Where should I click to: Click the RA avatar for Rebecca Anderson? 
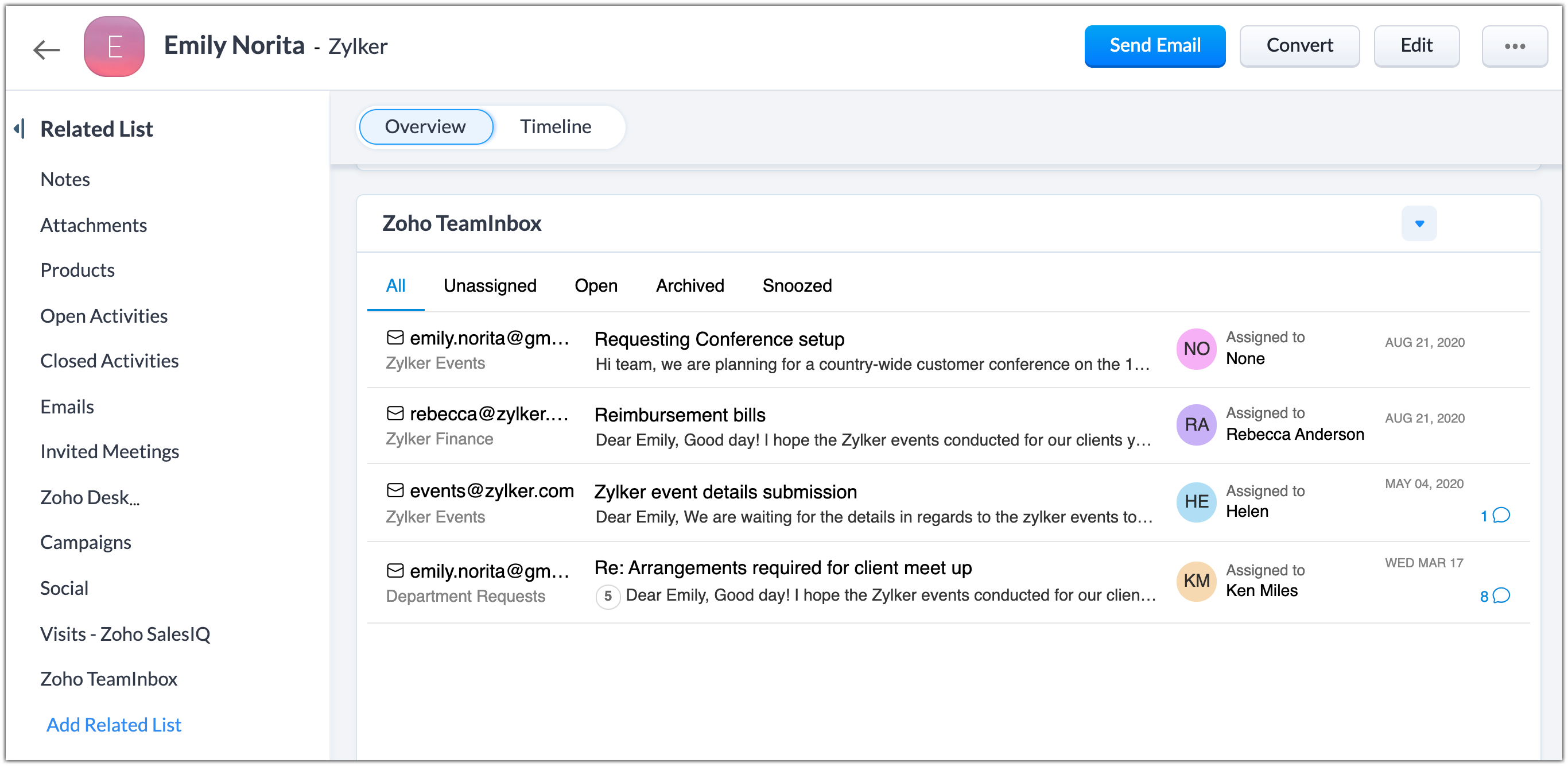click(1196, 425)
